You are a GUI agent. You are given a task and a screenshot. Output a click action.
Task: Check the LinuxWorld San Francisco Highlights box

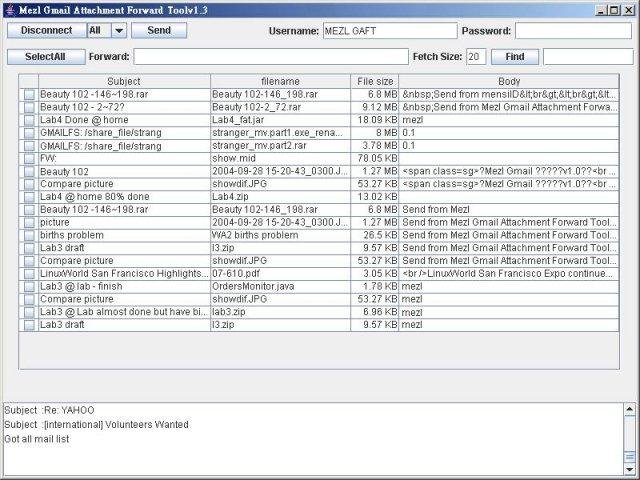[29, 274]
